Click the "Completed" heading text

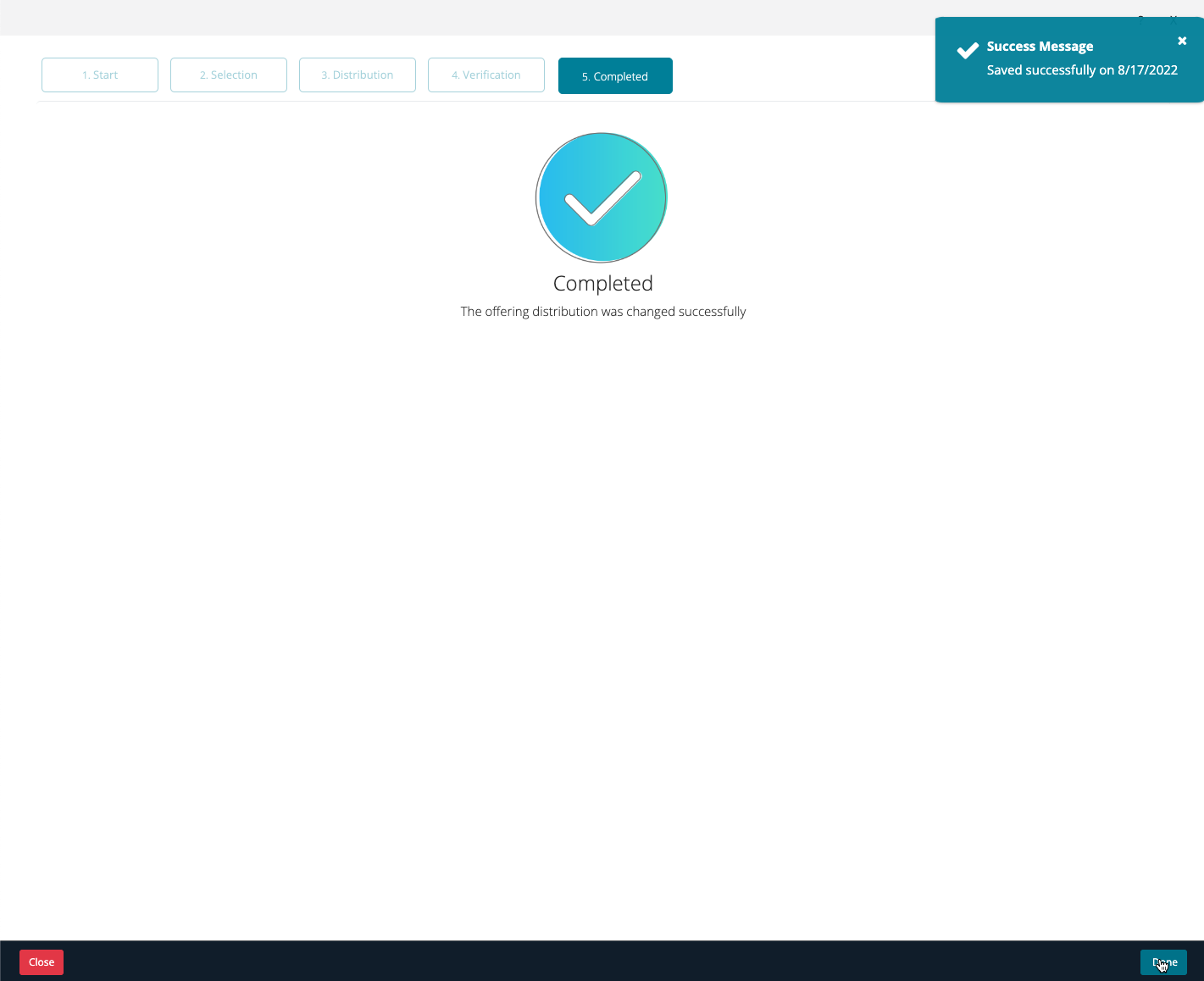pyautogui.click(x=602, y=283)
